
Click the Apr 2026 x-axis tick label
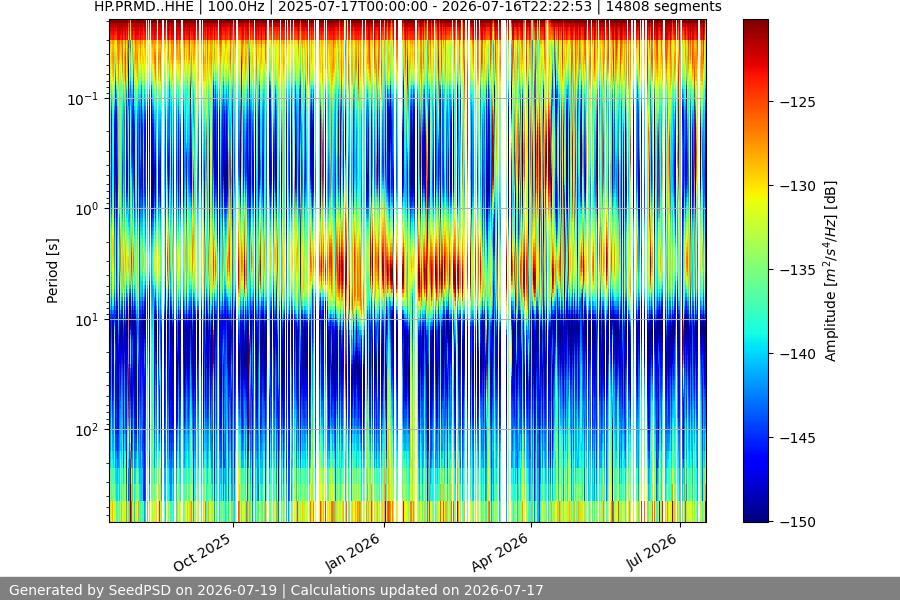click(x=499, y=552)
